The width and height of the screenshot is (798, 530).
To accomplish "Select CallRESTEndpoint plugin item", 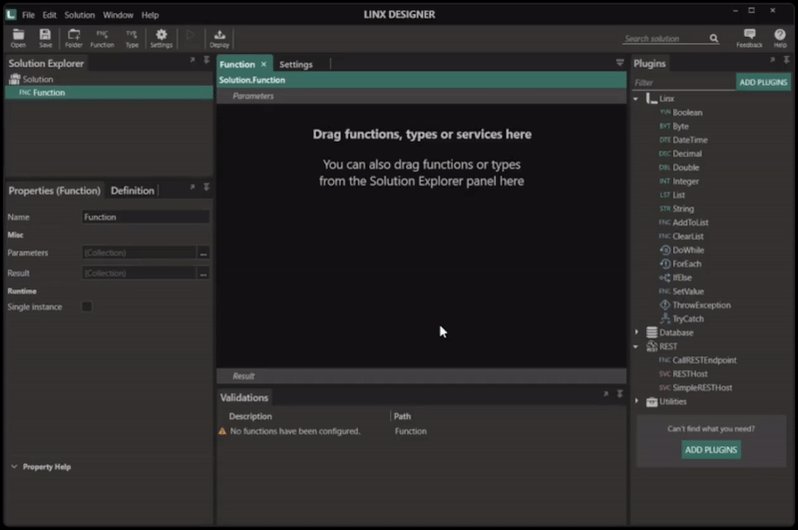I will 698,360.
